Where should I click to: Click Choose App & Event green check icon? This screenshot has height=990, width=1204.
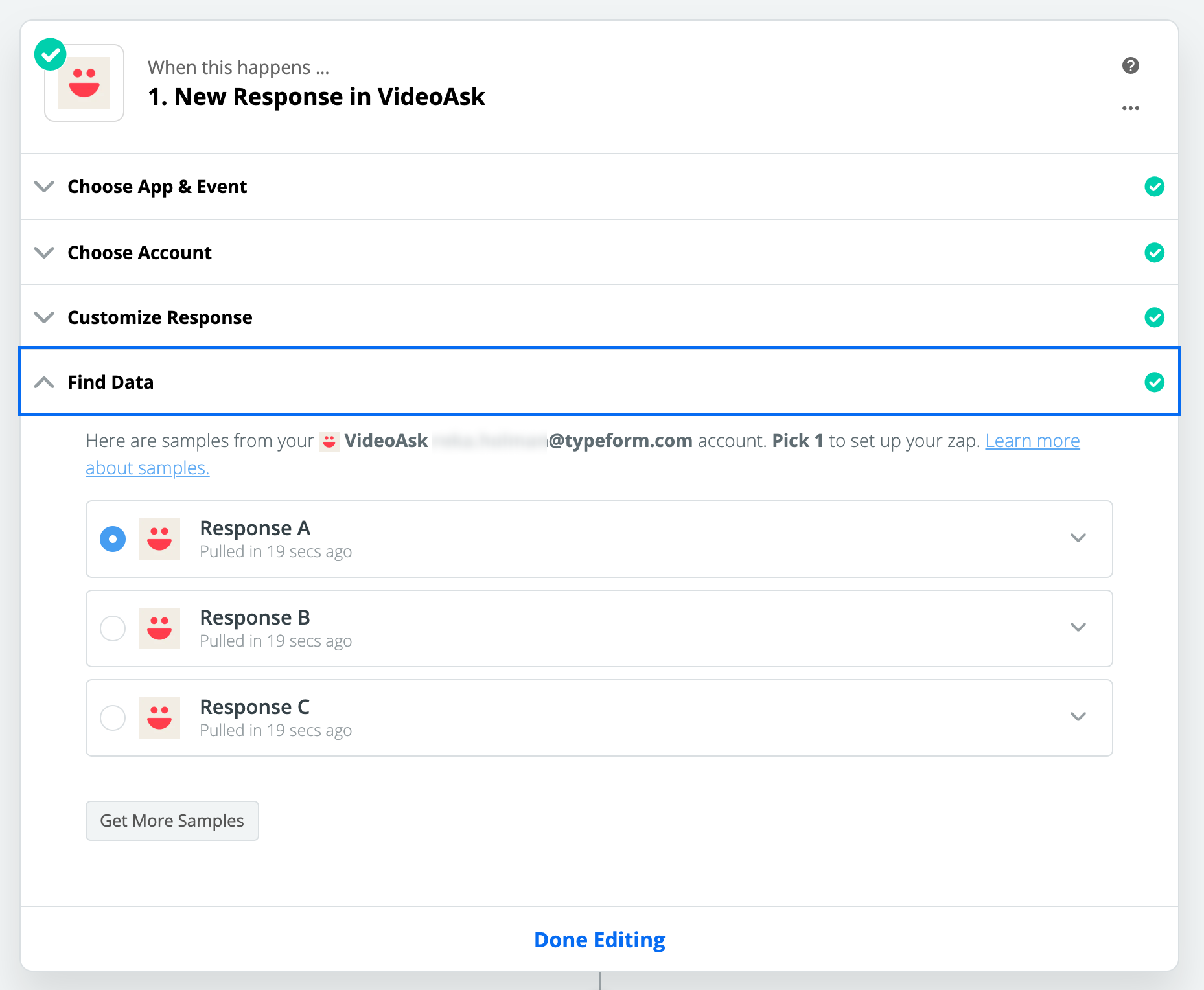(1155, 187)
